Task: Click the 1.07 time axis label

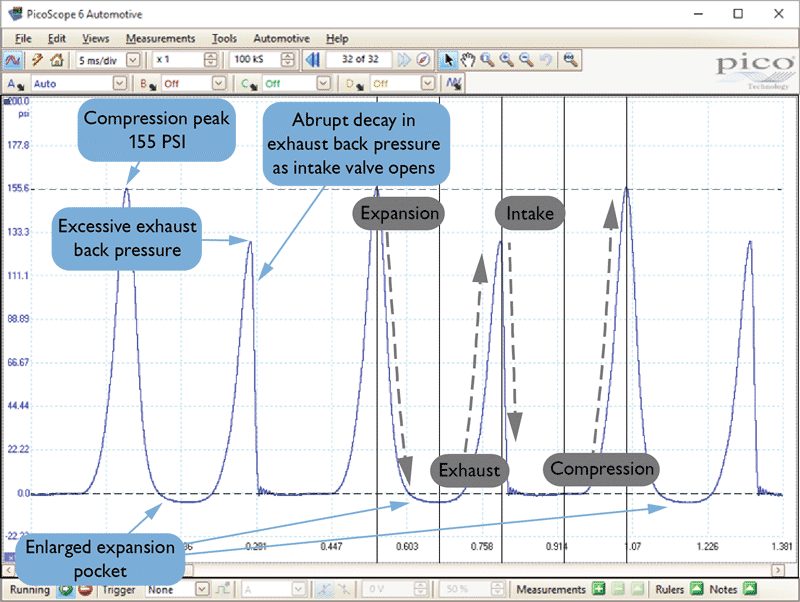Action: 633,546
